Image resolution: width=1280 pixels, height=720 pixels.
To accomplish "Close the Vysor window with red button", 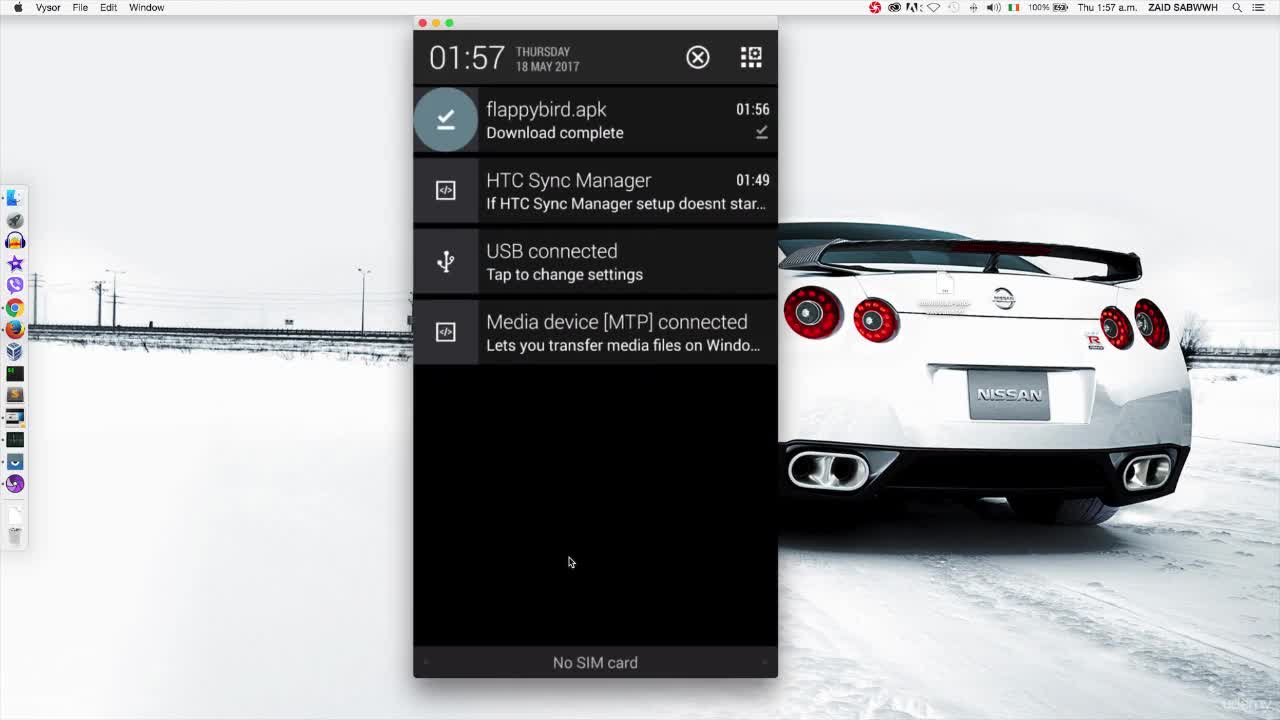I will pyautogui.click(x=423, y=23).
